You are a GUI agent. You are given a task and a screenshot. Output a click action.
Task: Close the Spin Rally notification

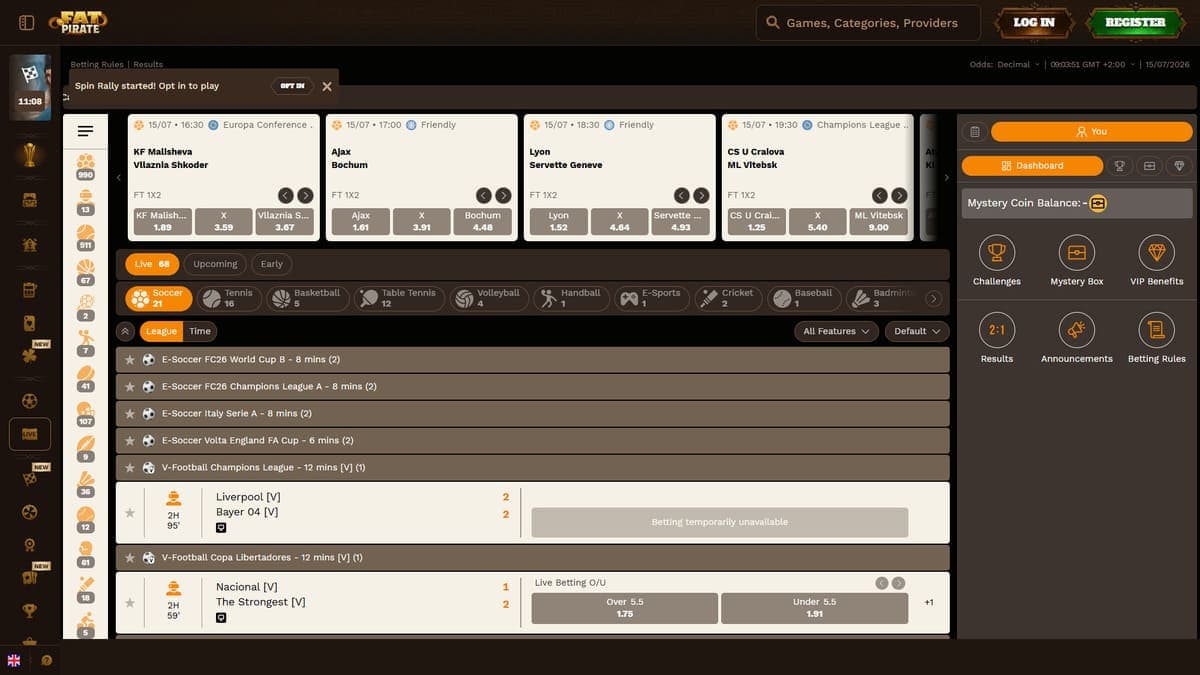point(327,86)
